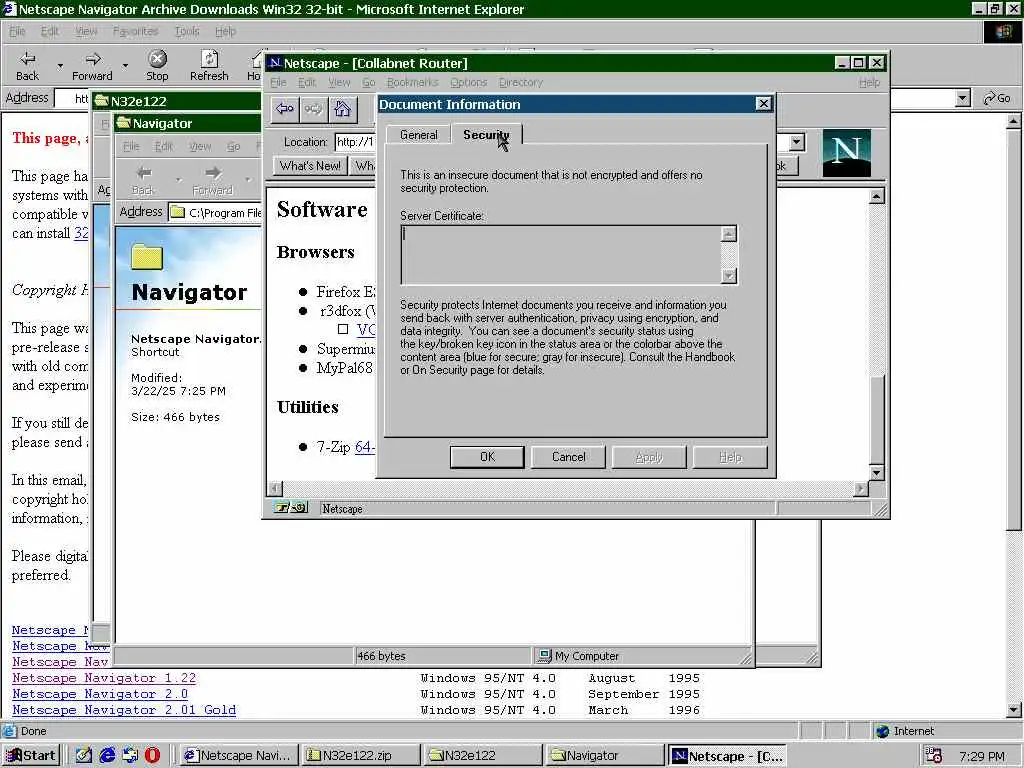Click Netscape's horizontal scroll left arrow
Screen dimensions: 1024x768
[x=275, y=488]
